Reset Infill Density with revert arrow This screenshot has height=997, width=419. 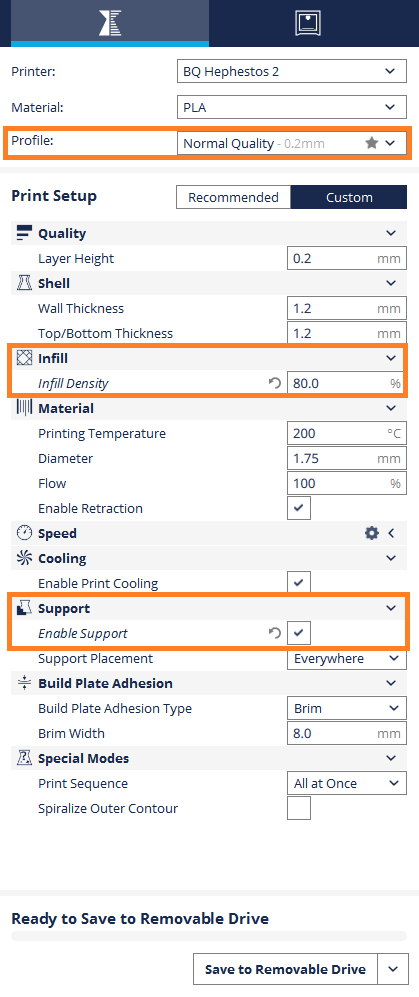tap(275, 383)
